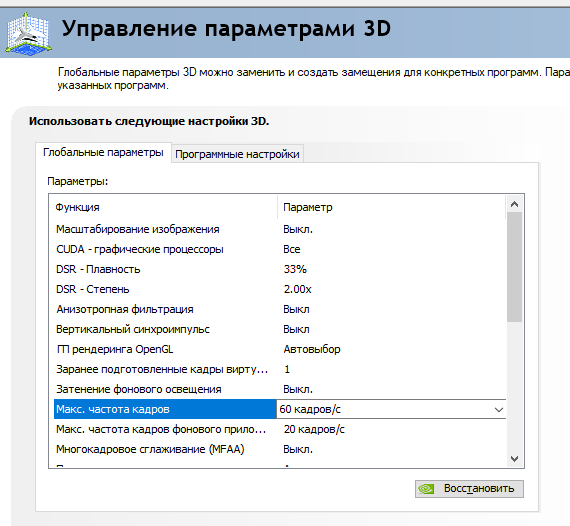Image resolution: width=570 pixels, height=526 pixels.
Task: Select the ГП рендеринга OpenGL row
Action: [x=280, y=349]
